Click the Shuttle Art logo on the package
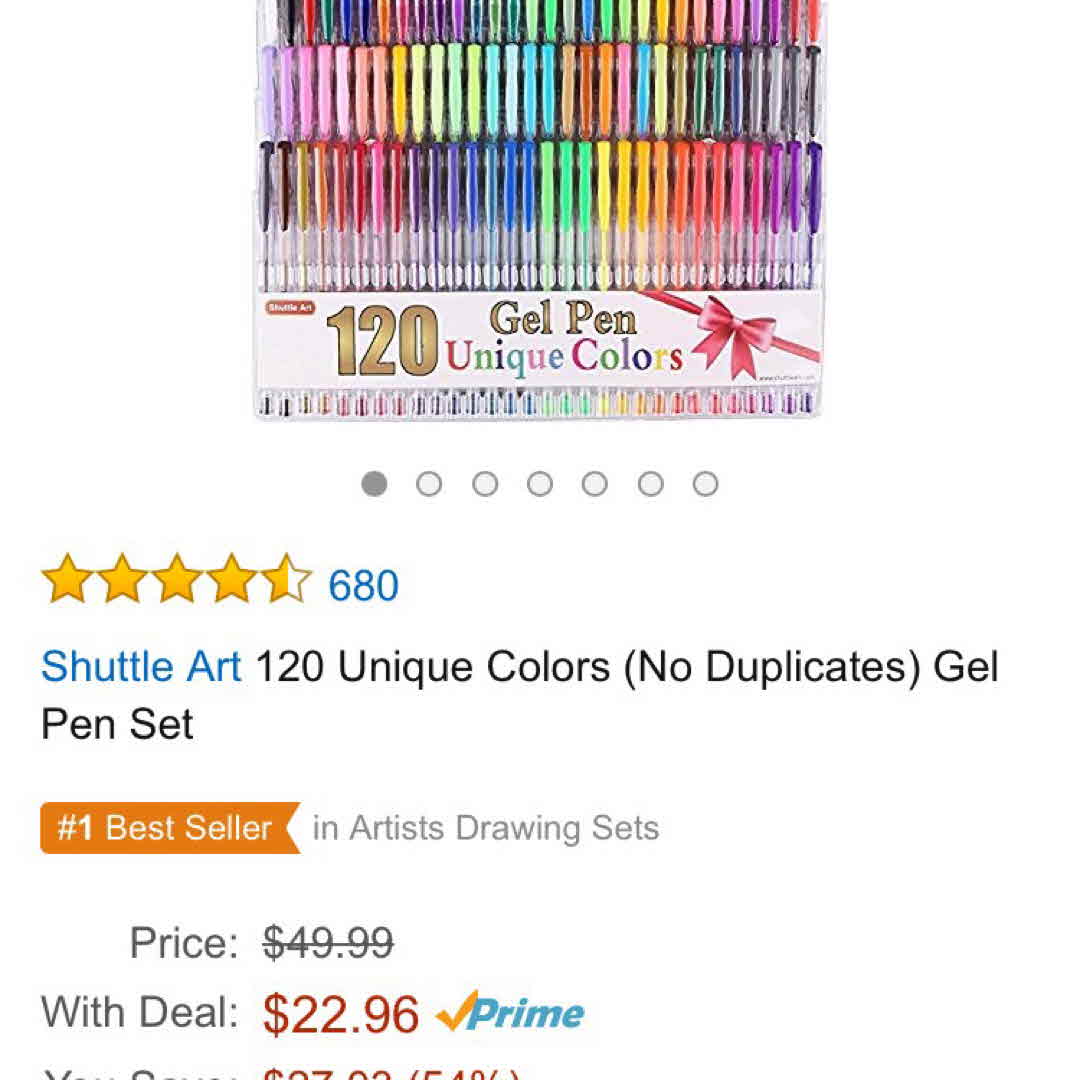The height and width of the screenshot is (1080, 1080). pos(290,308)
